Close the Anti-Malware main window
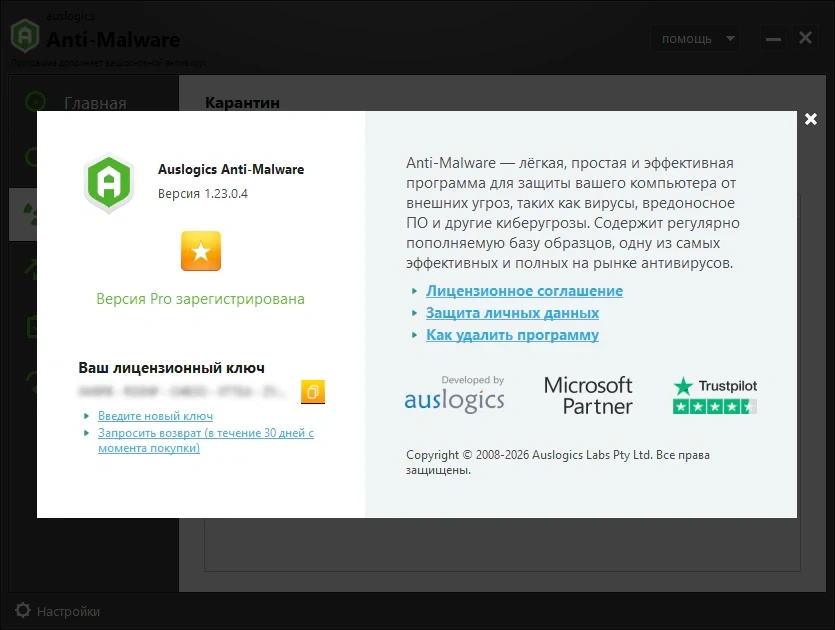Image resolution: width=835 pixels, height=630 pixels. 805,38
